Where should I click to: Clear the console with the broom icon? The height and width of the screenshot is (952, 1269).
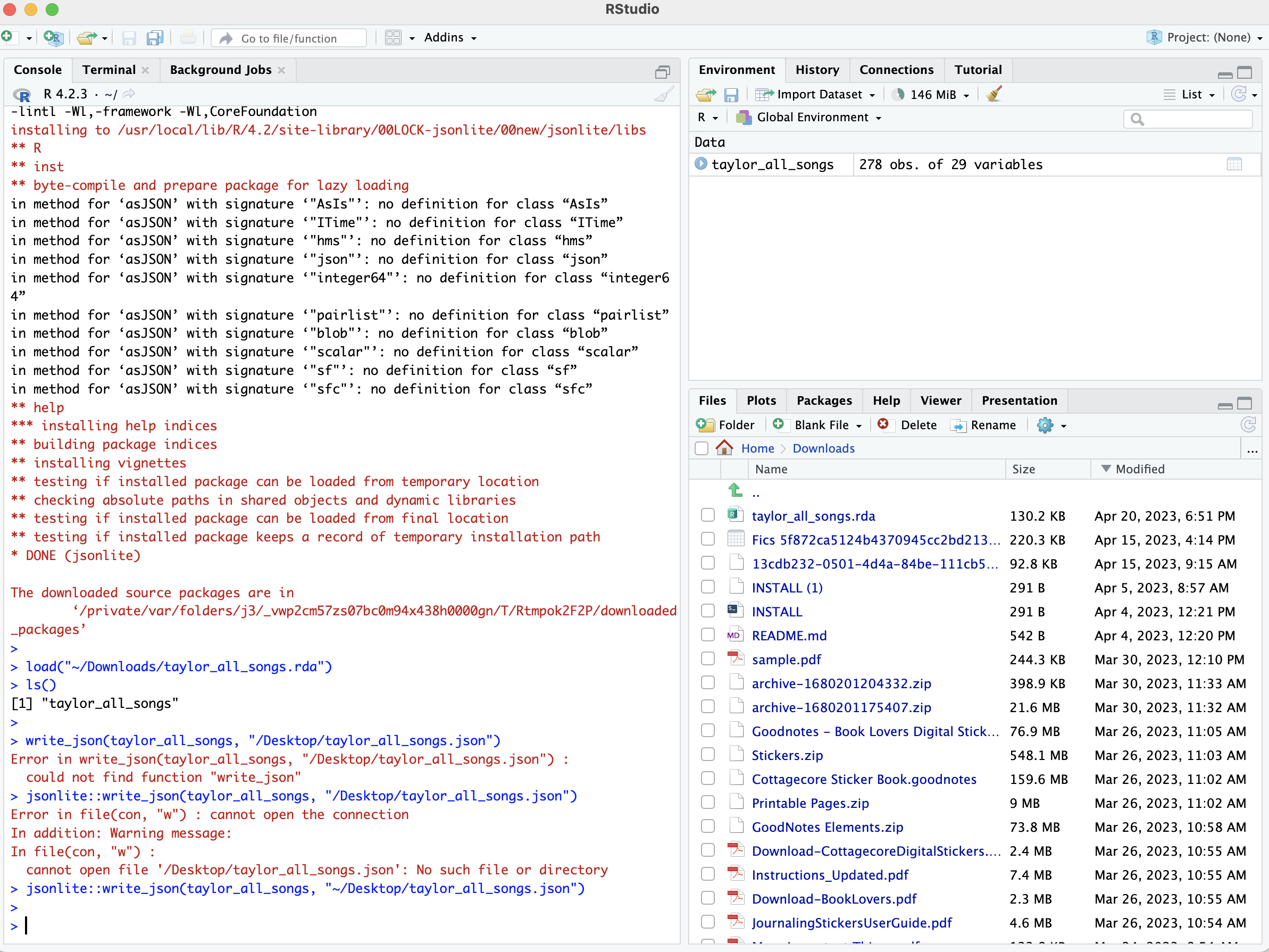[x=664, y=94]
